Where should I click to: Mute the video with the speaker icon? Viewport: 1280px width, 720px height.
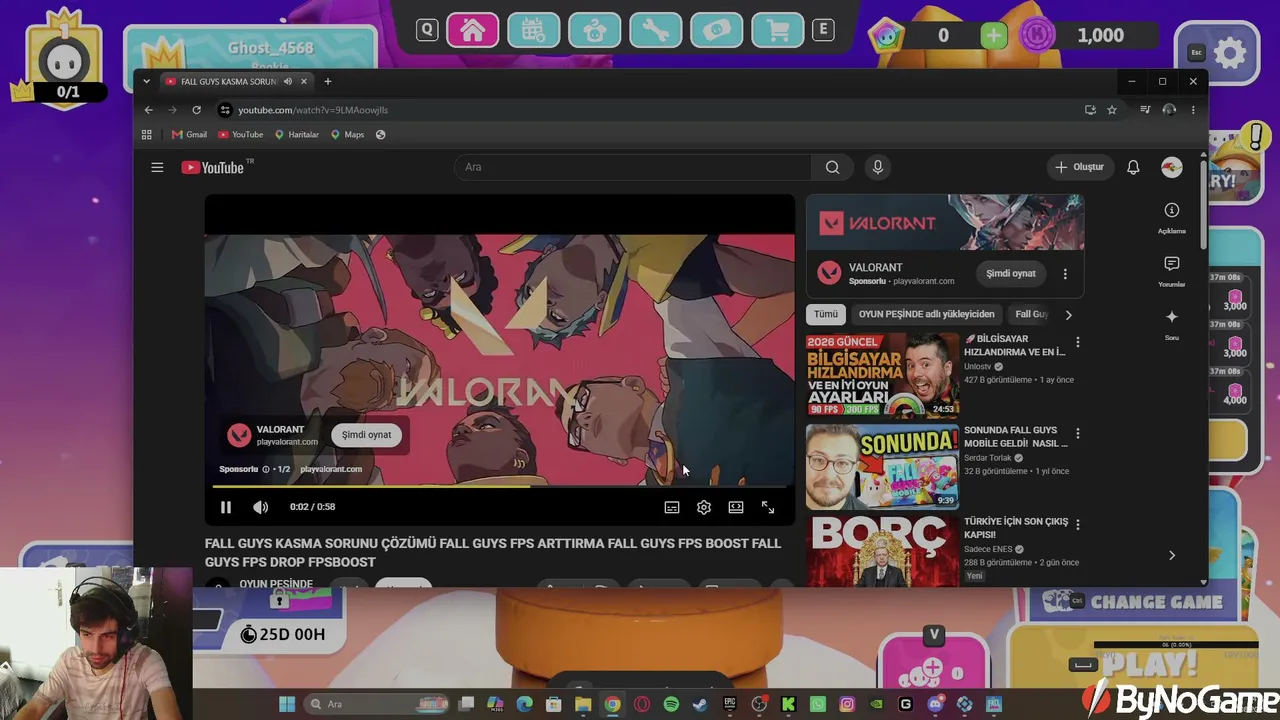[260, 507]
